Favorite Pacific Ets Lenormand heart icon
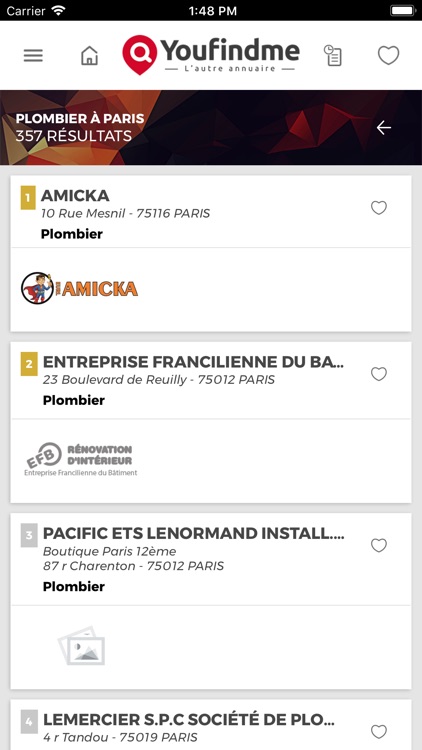 379,545
